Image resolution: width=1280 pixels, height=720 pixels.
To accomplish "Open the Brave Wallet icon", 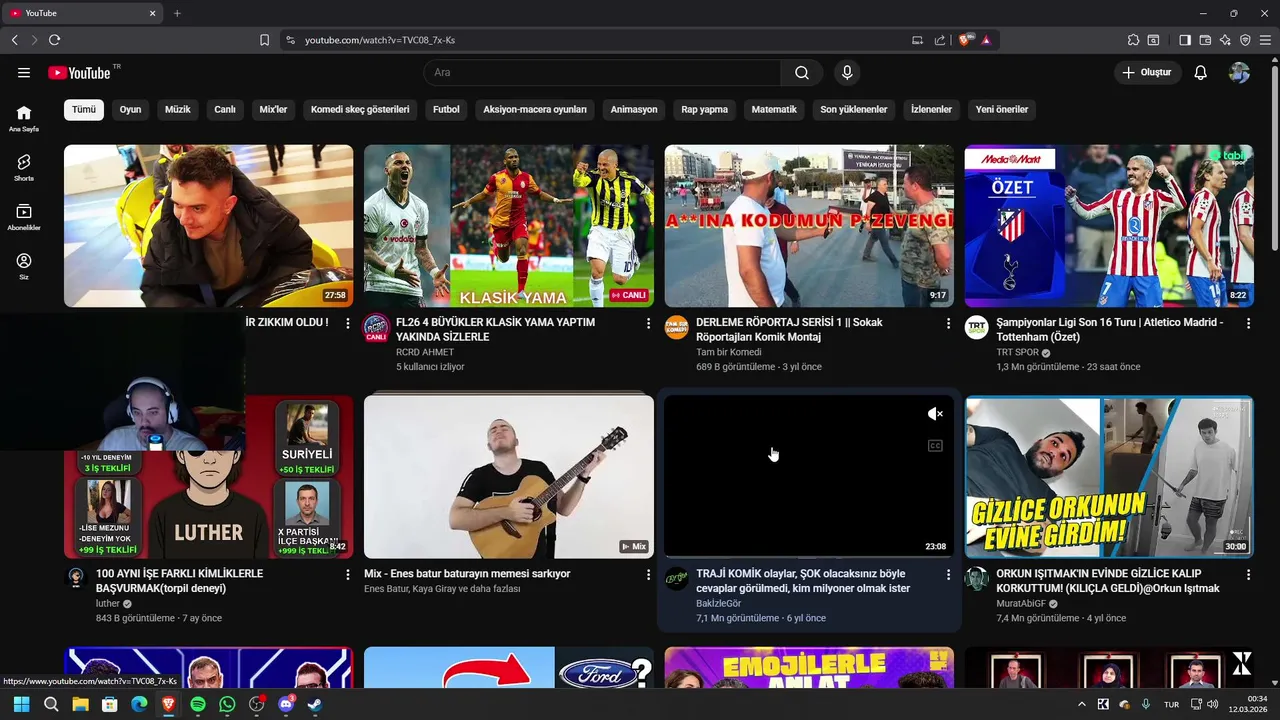I will tap(1205, 40).
